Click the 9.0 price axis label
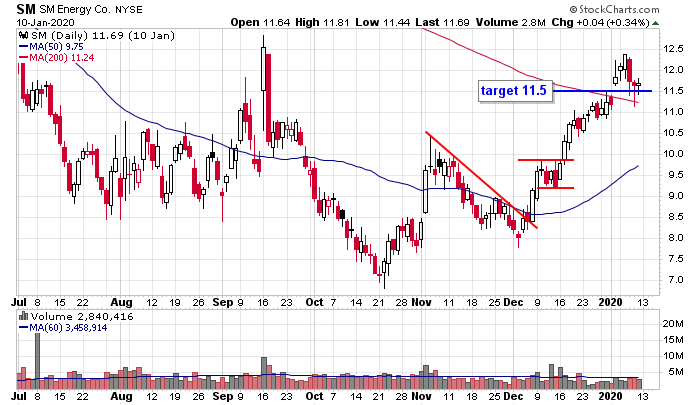Image resolution: width=700 pixels, height=405 pixels. coord(675,196)
